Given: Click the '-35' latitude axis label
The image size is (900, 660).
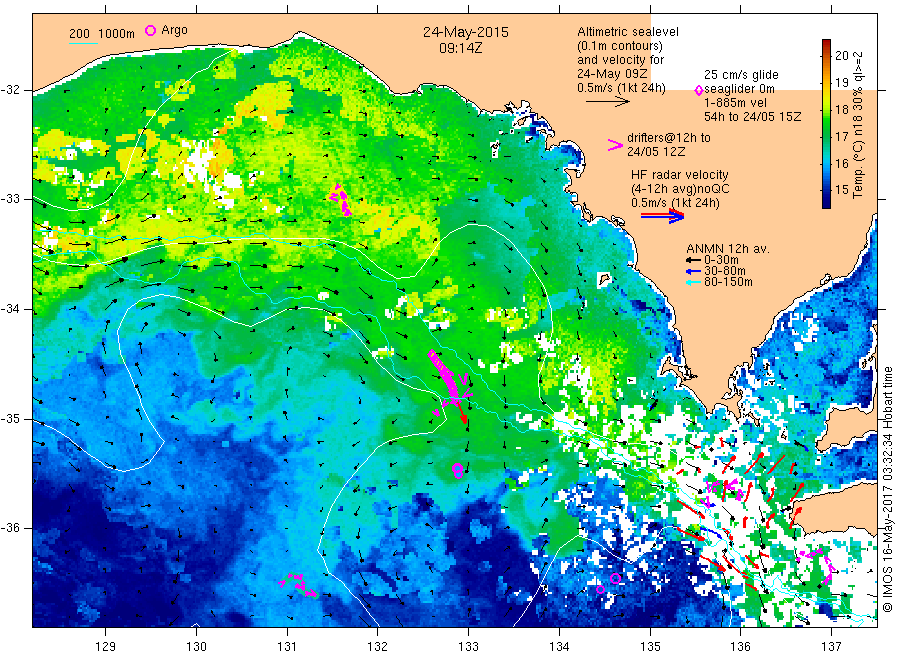Looking at the screenshot, I should 11,419.
